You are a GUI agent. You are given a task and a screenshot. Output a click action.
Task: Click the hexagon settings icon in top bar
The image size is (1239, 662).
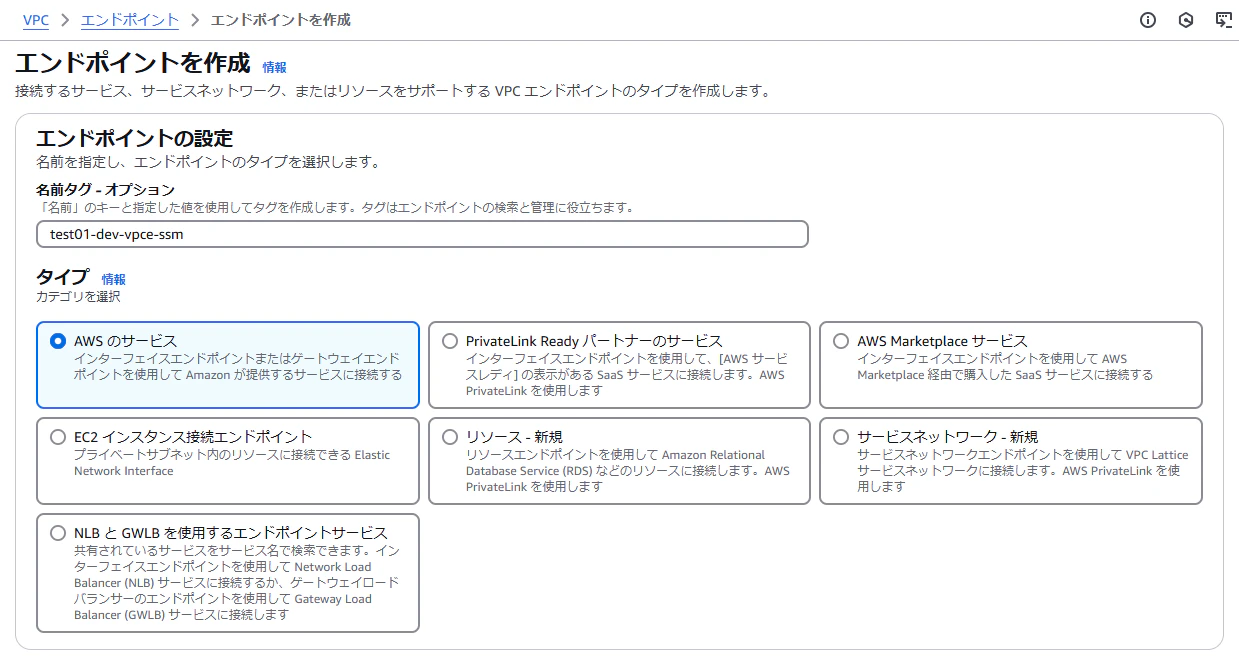point(1186,20)
